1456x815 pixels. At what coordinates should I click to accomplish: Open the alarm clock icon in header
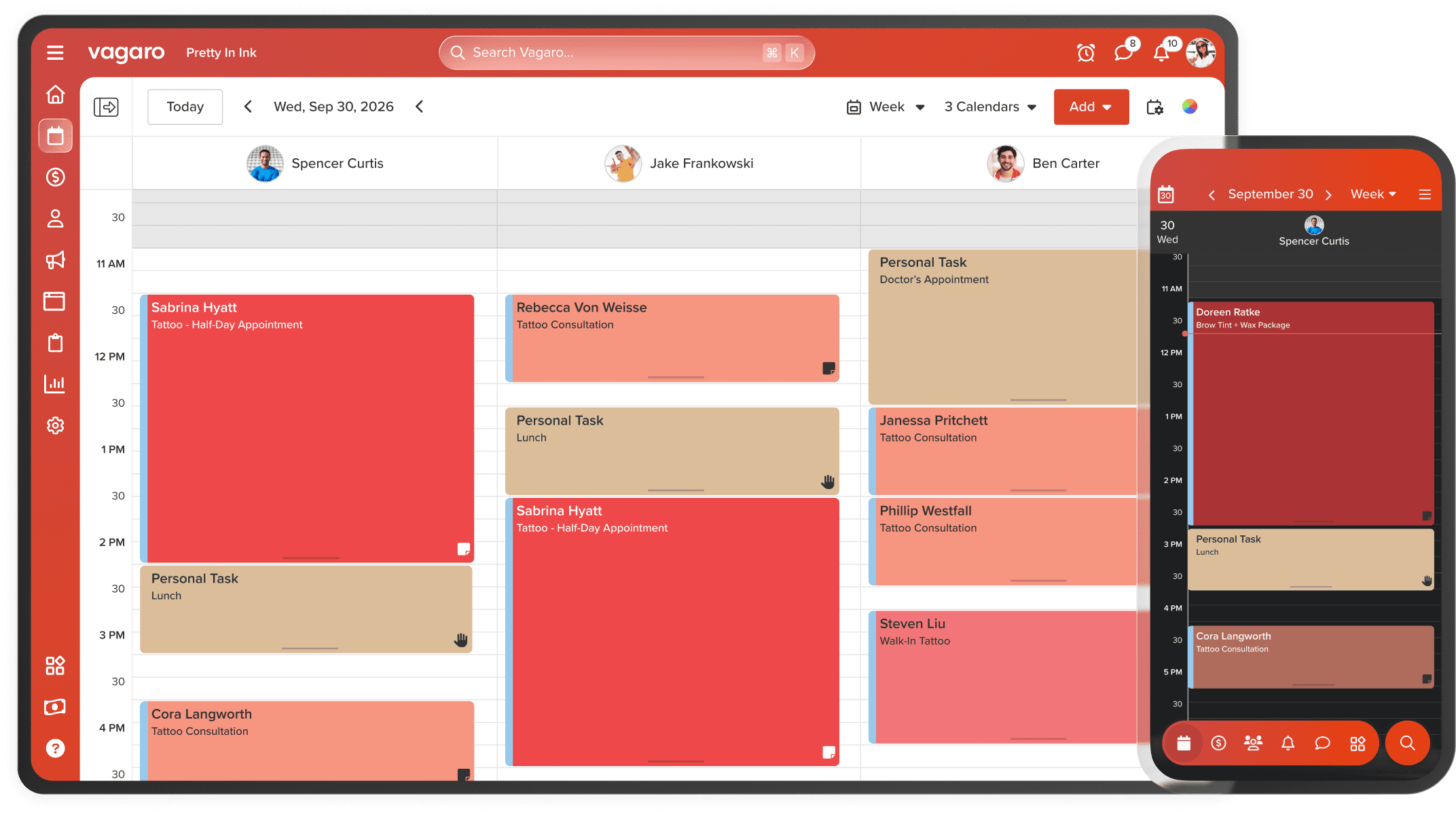point(1086,53)
